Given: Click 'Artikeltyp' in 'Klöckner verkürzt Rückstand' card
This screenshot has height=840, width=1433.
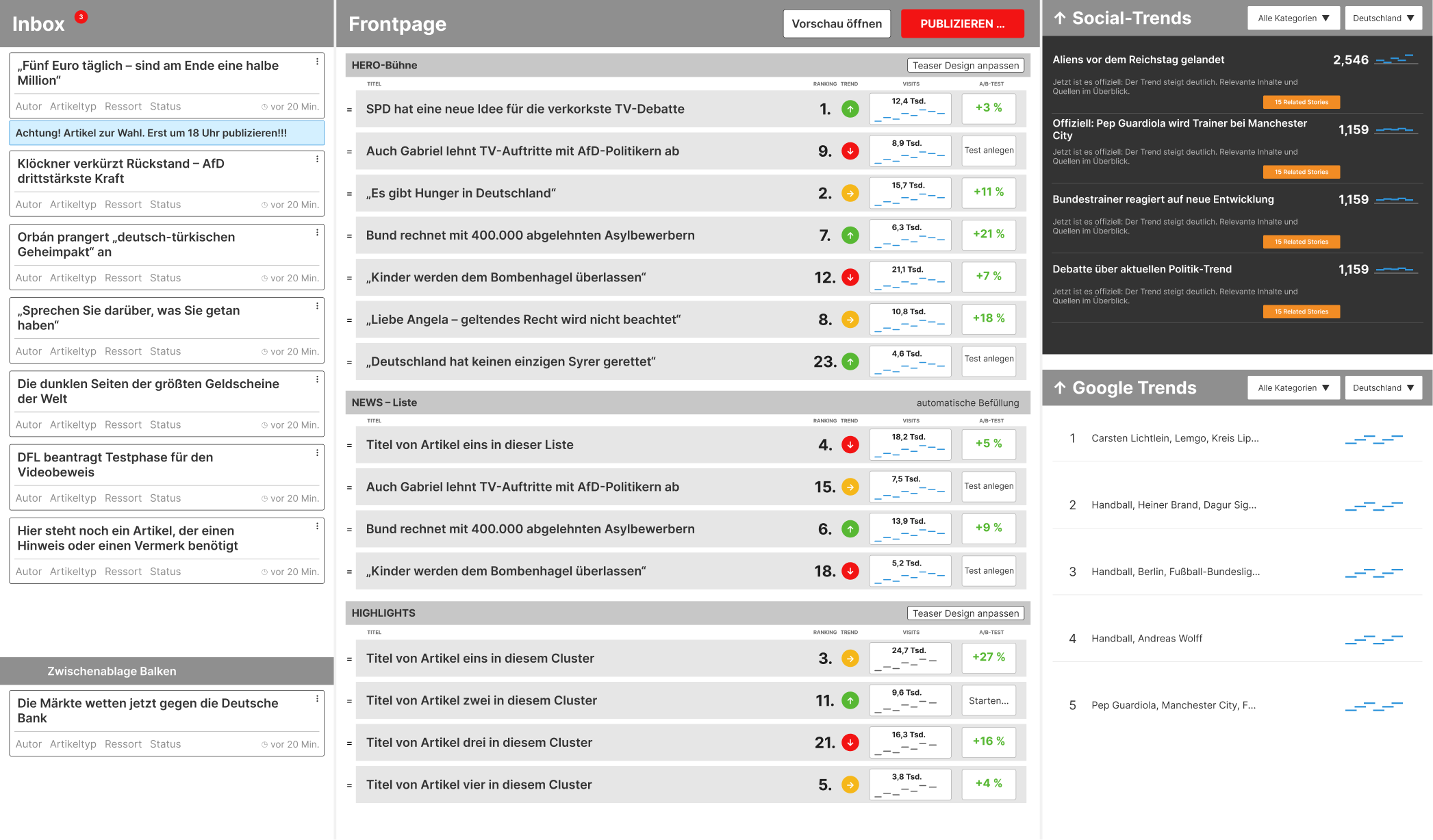Looking at the screenshot, I should pos(73,205).
